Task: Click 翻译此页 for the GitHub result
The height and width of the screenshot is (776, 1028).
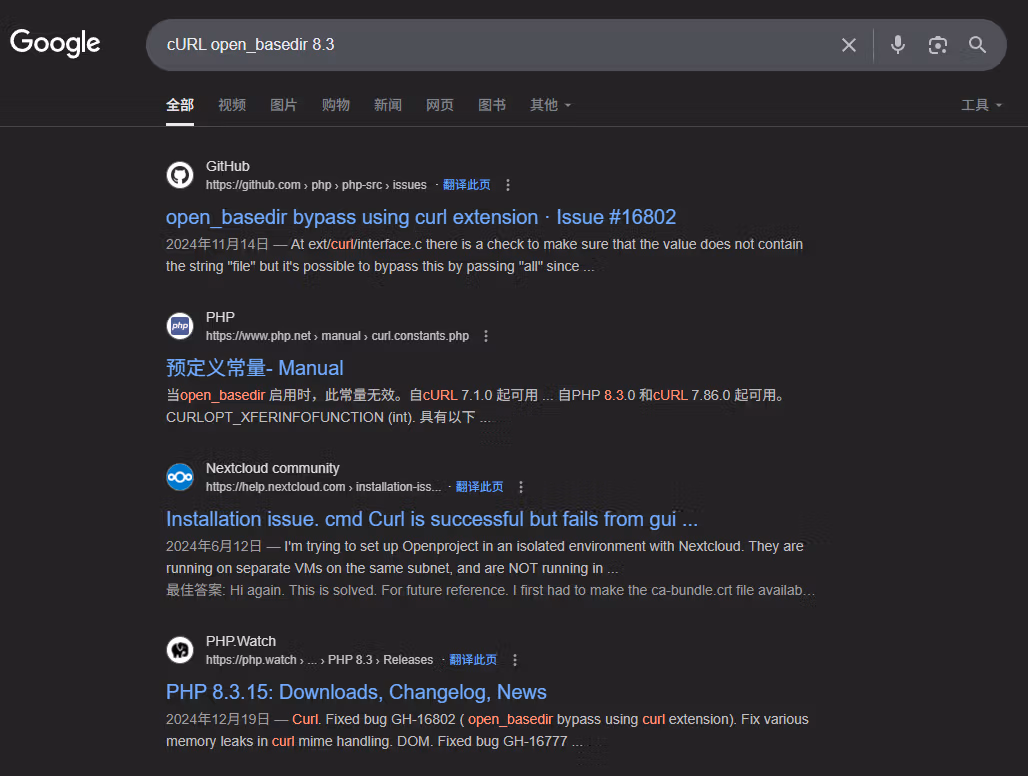Action: point(466,185)
